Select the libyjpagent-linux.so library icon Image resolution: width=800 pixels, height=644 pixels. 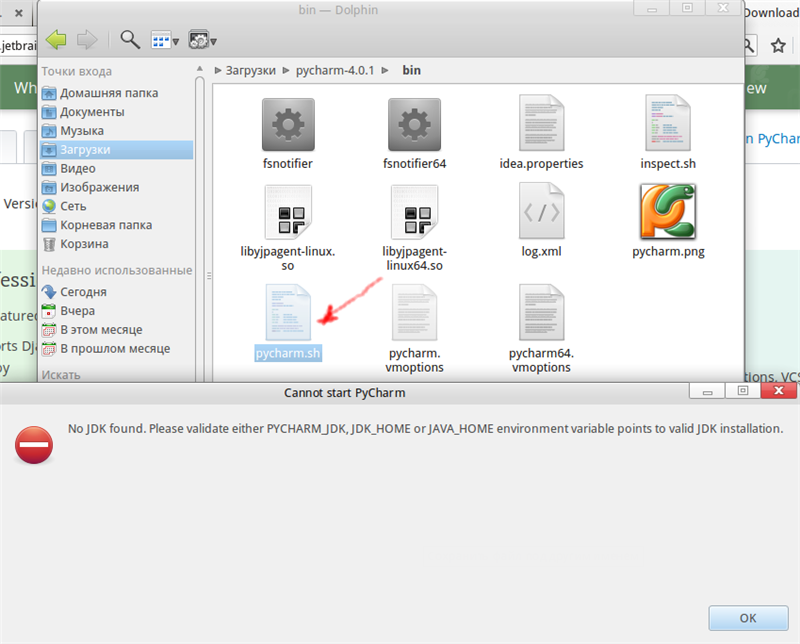point(288,212)
